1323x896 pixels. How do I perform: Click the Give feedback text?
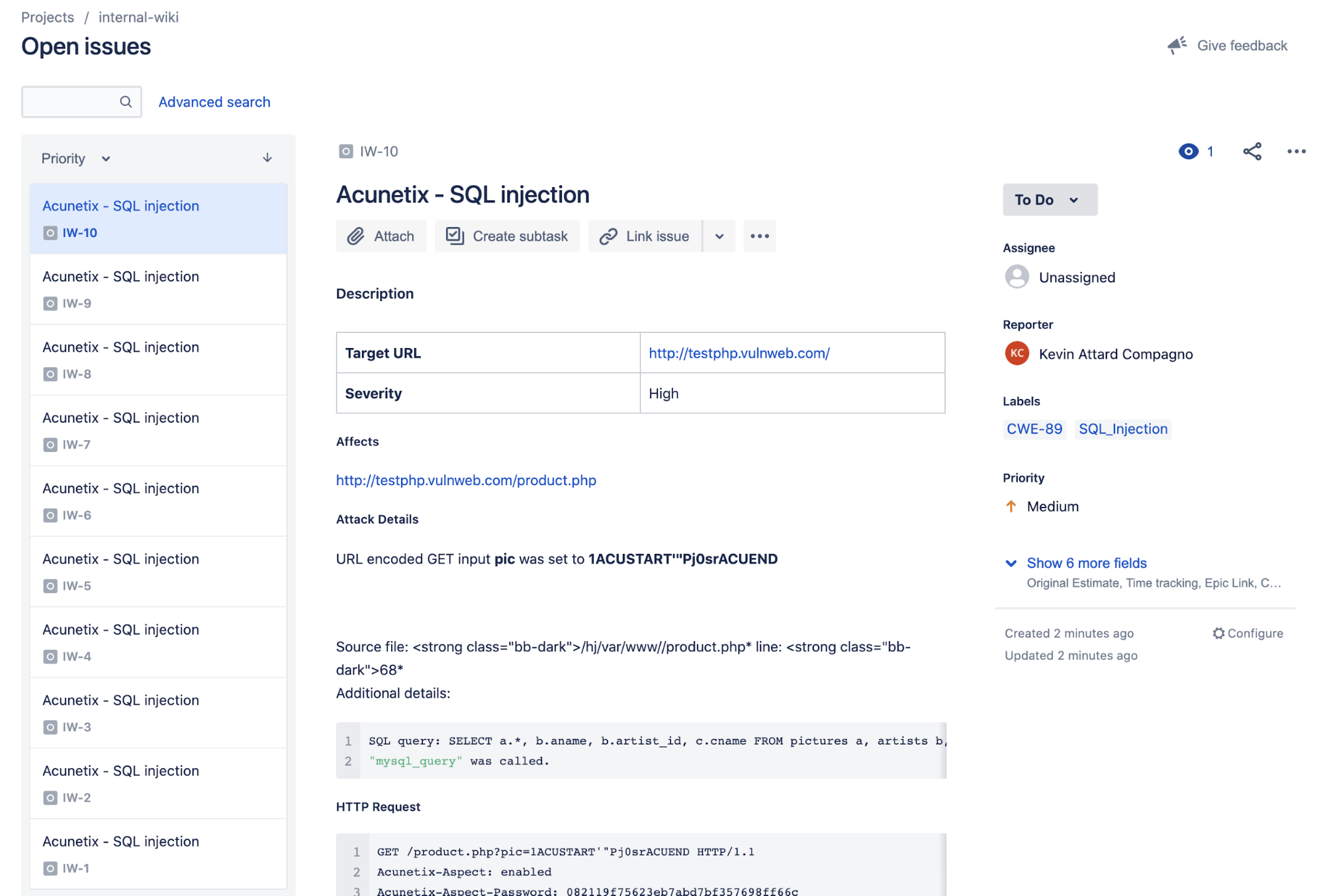point(1242,46)
